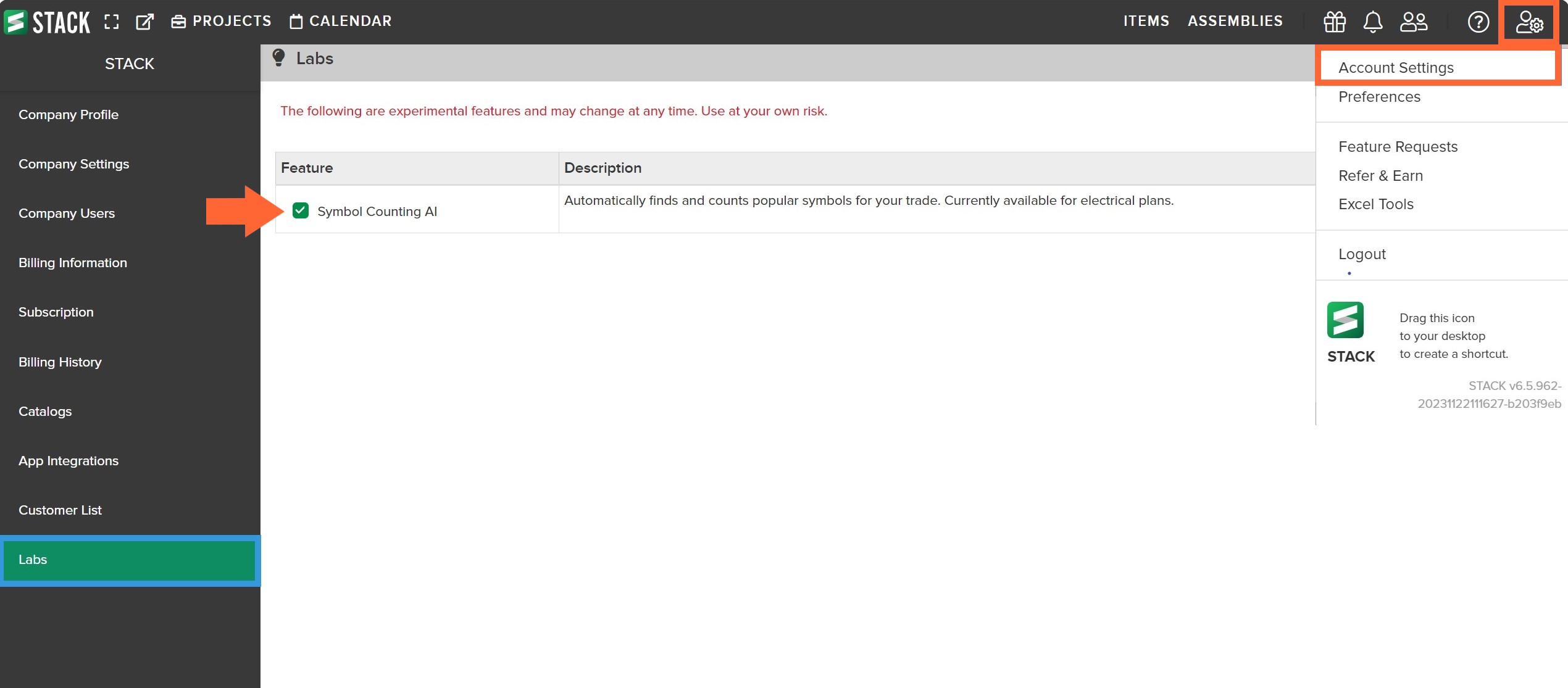Open the Billing Information page

(72, 262)
